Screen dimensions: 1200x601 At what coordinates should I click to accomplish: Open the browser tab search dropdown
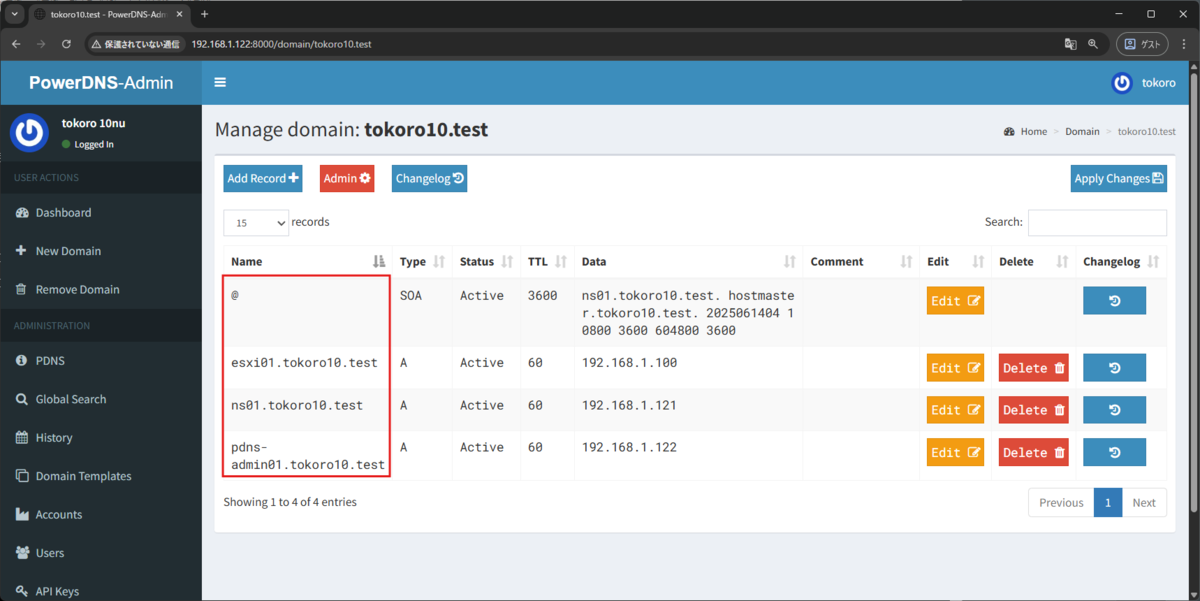click(x=15, y=14)
